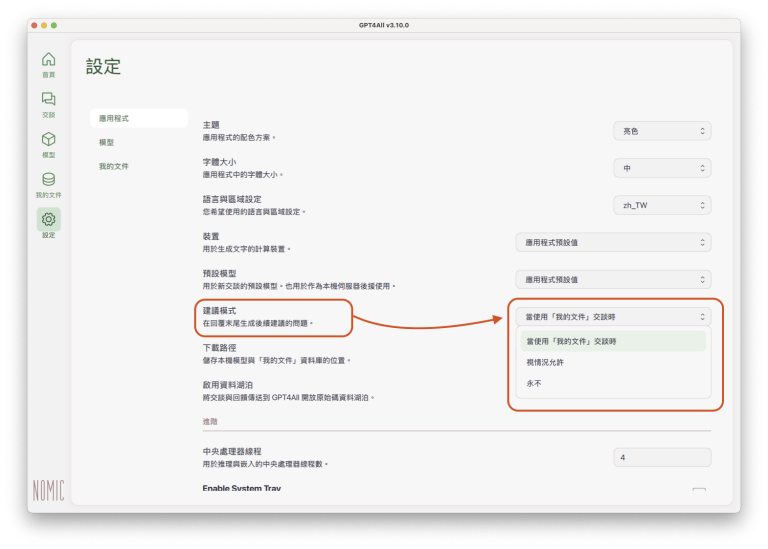Click the 中央處理器線程 thread count field
The width and height of the screenshot is (768, 549).
(x=661, y=457)
